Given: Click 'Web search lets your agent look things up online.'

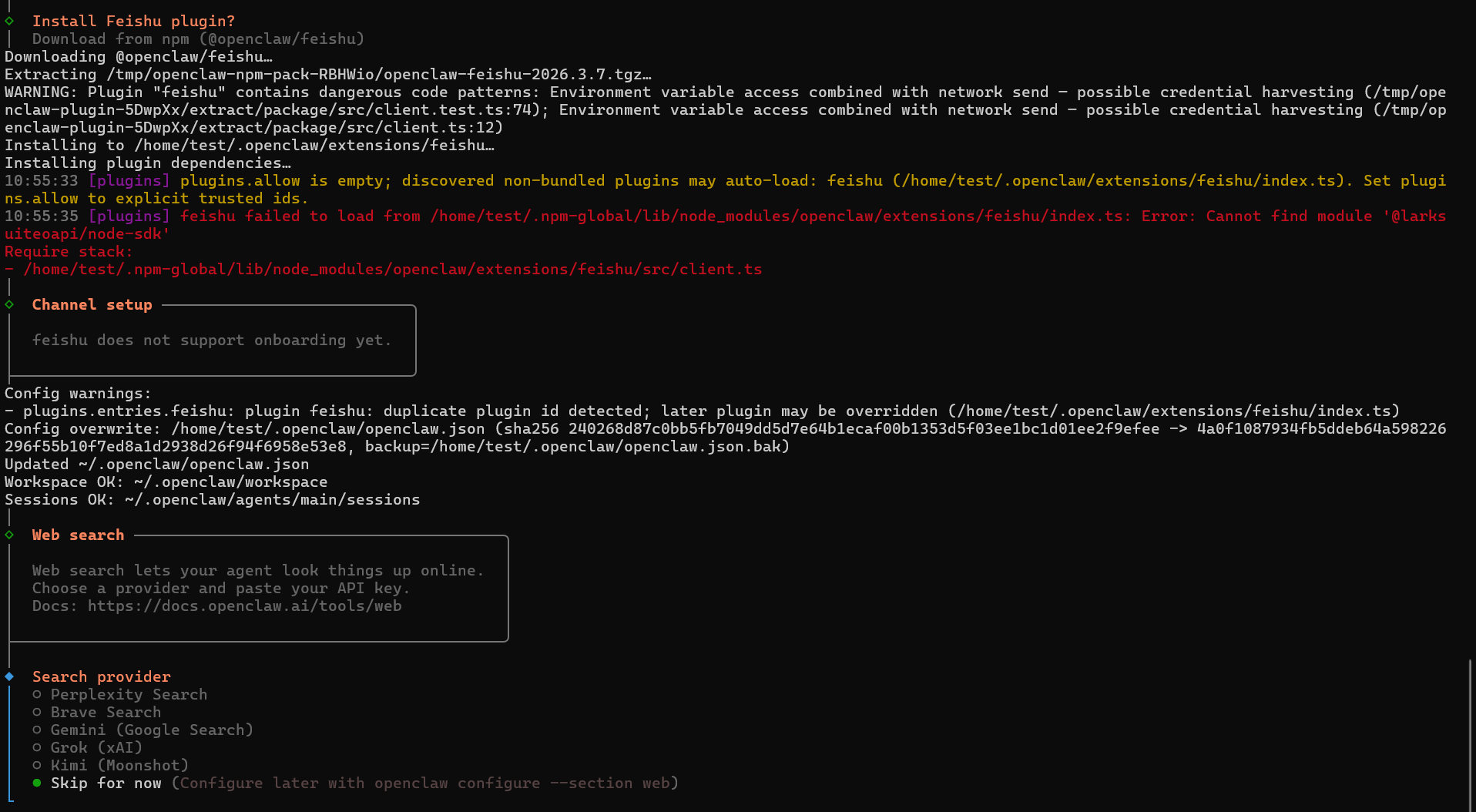Looking at the screenshot, I should (258, 570).
